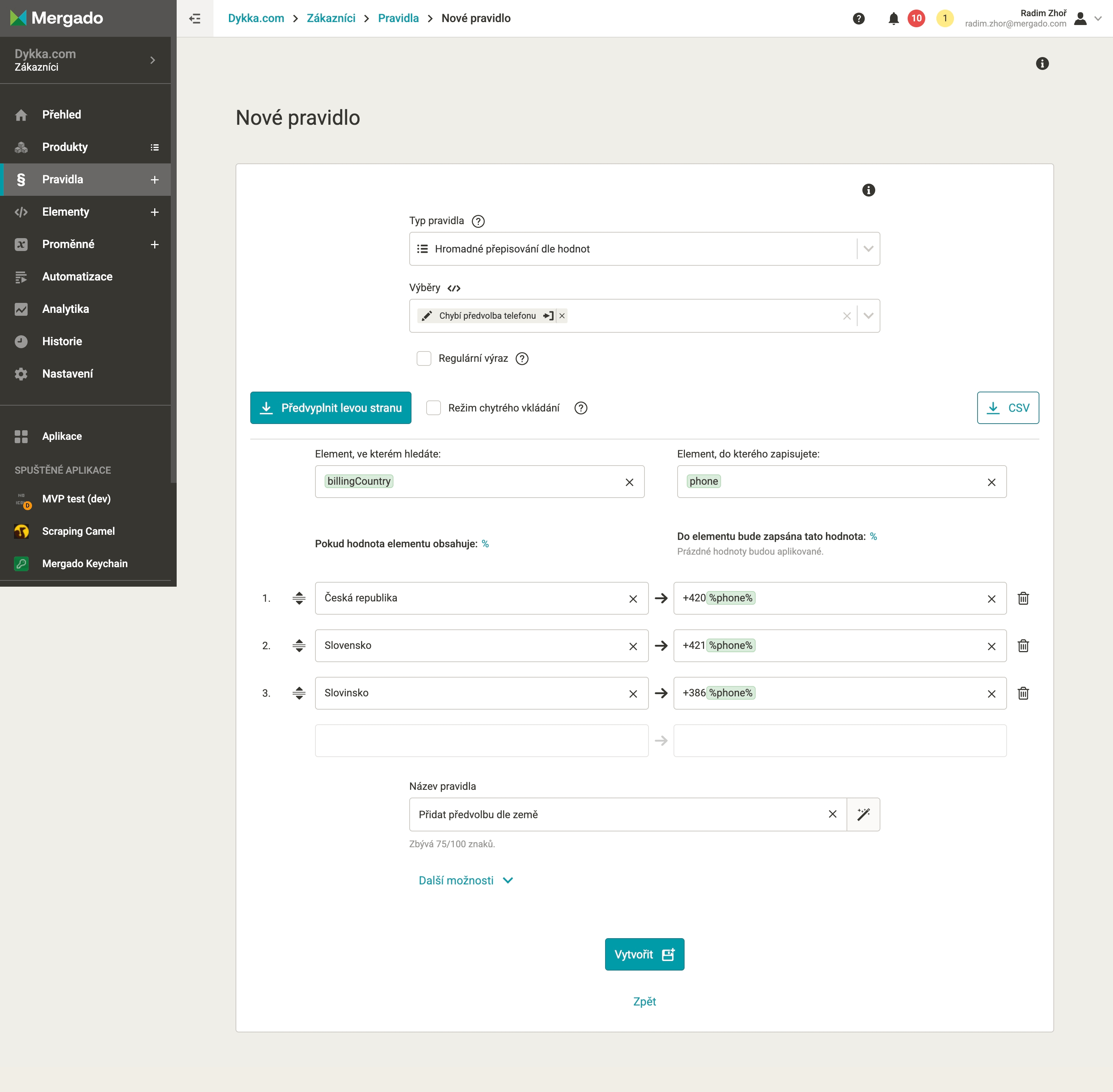Toggle Režim chytrého vkládání checkbox
Image resolution: width=1113 pixels, height=1092 pixels.
(434, 408)
